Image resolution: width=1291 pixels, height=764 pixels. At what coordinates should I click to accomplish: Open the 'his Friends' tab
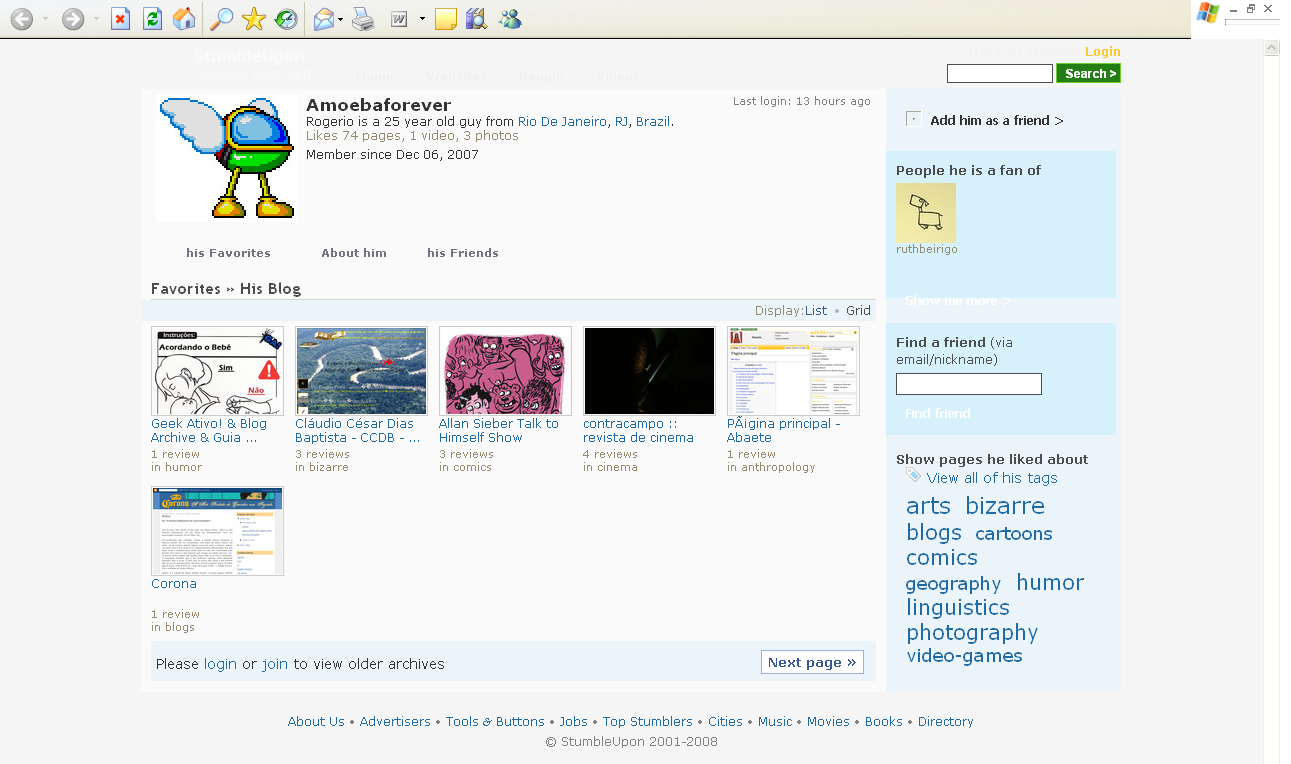(x=462, y=253)
